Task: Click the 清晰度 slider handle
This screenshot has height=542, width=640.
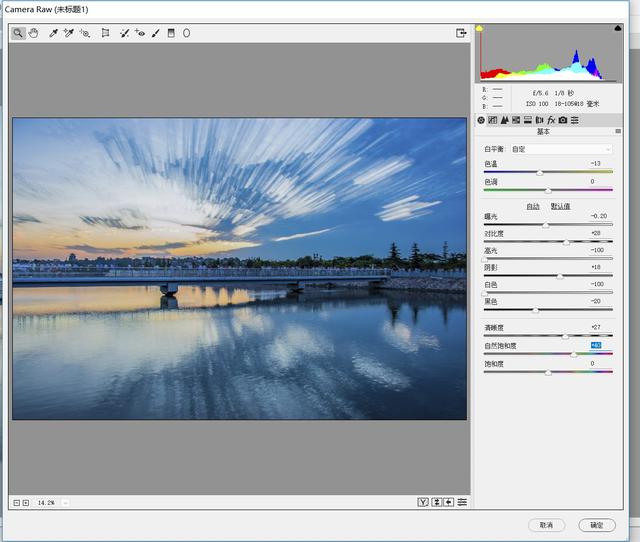Action: click(x=565, y=336)
